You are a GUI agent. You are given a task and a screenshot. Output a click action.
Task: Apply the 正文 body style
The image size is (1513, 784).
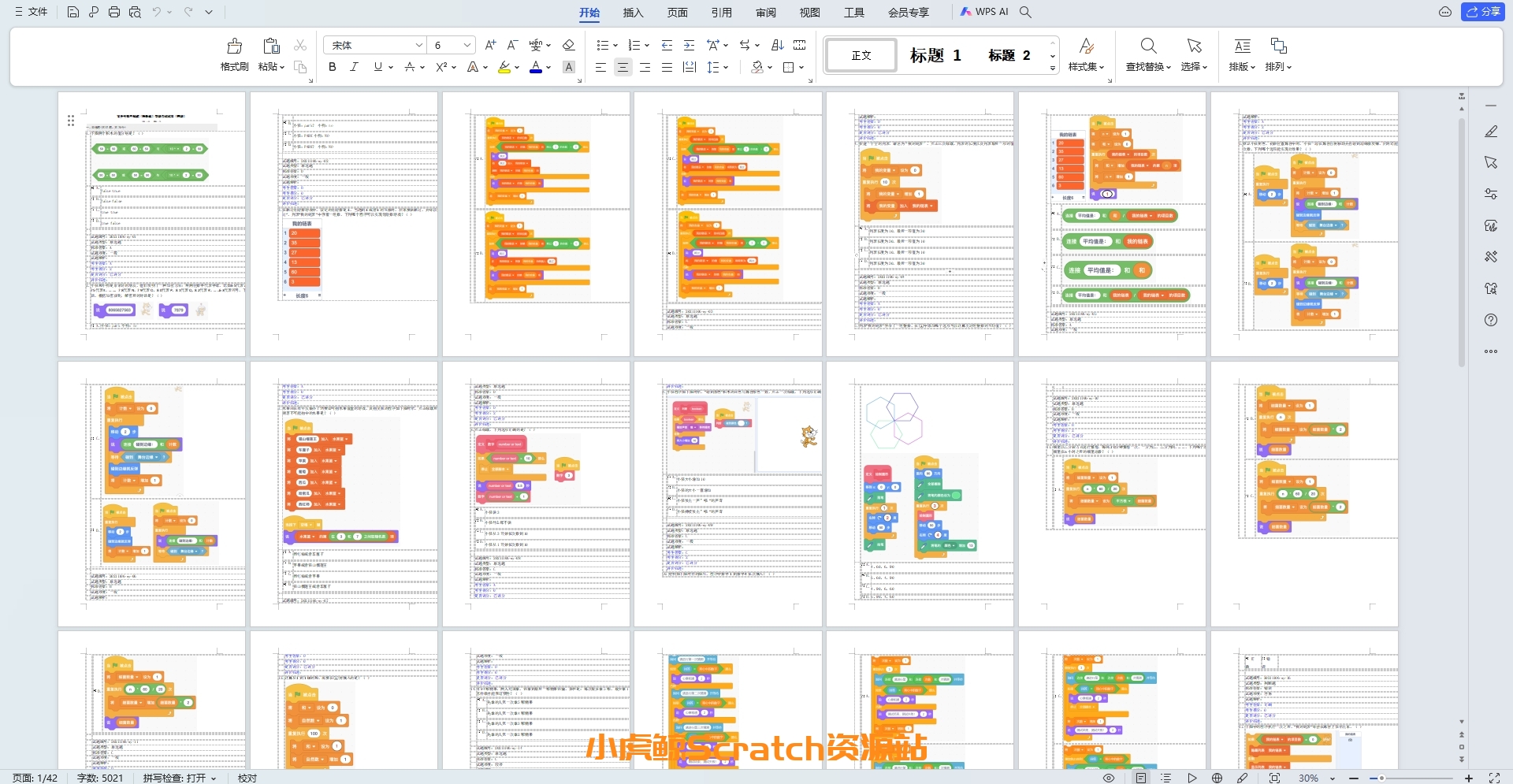(861, 55)
